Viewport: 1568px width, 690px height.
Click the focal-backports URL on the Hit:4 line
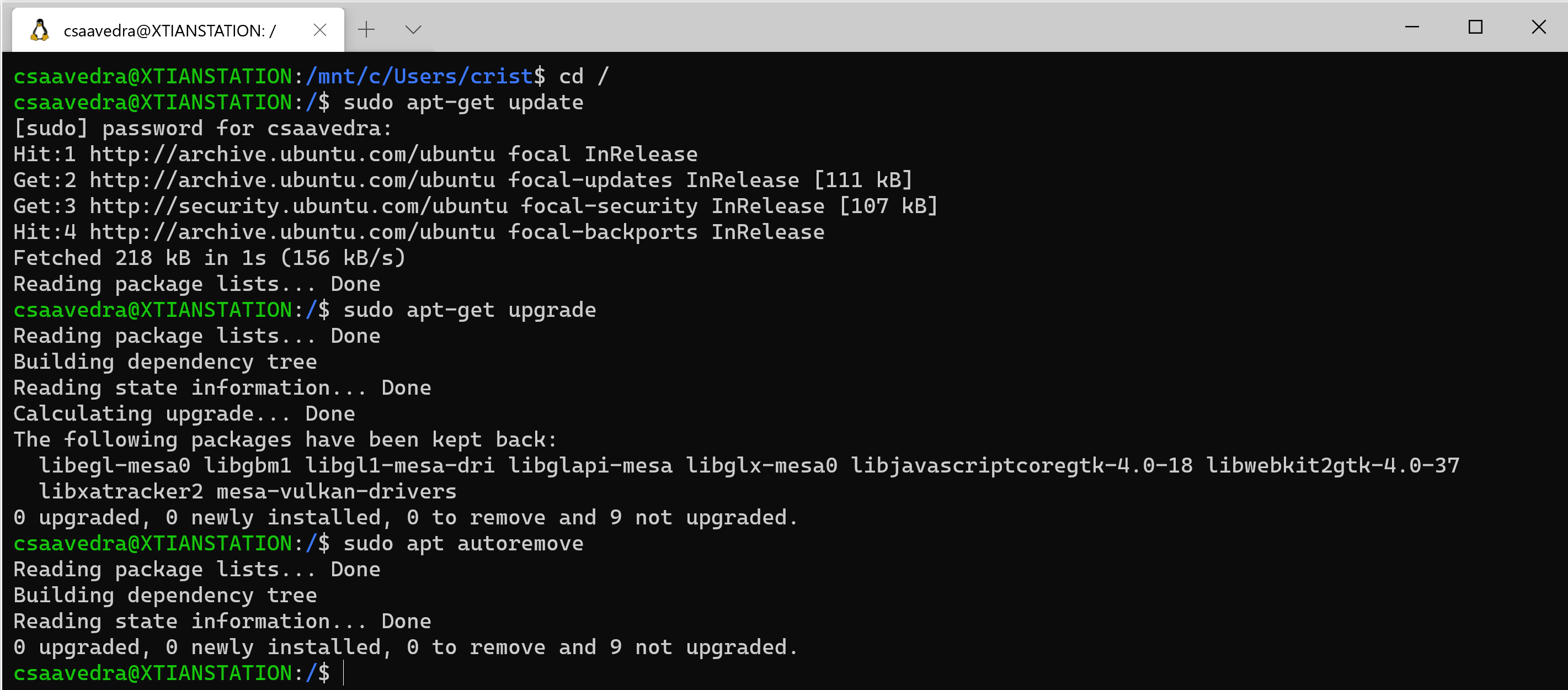pos(292,232)
